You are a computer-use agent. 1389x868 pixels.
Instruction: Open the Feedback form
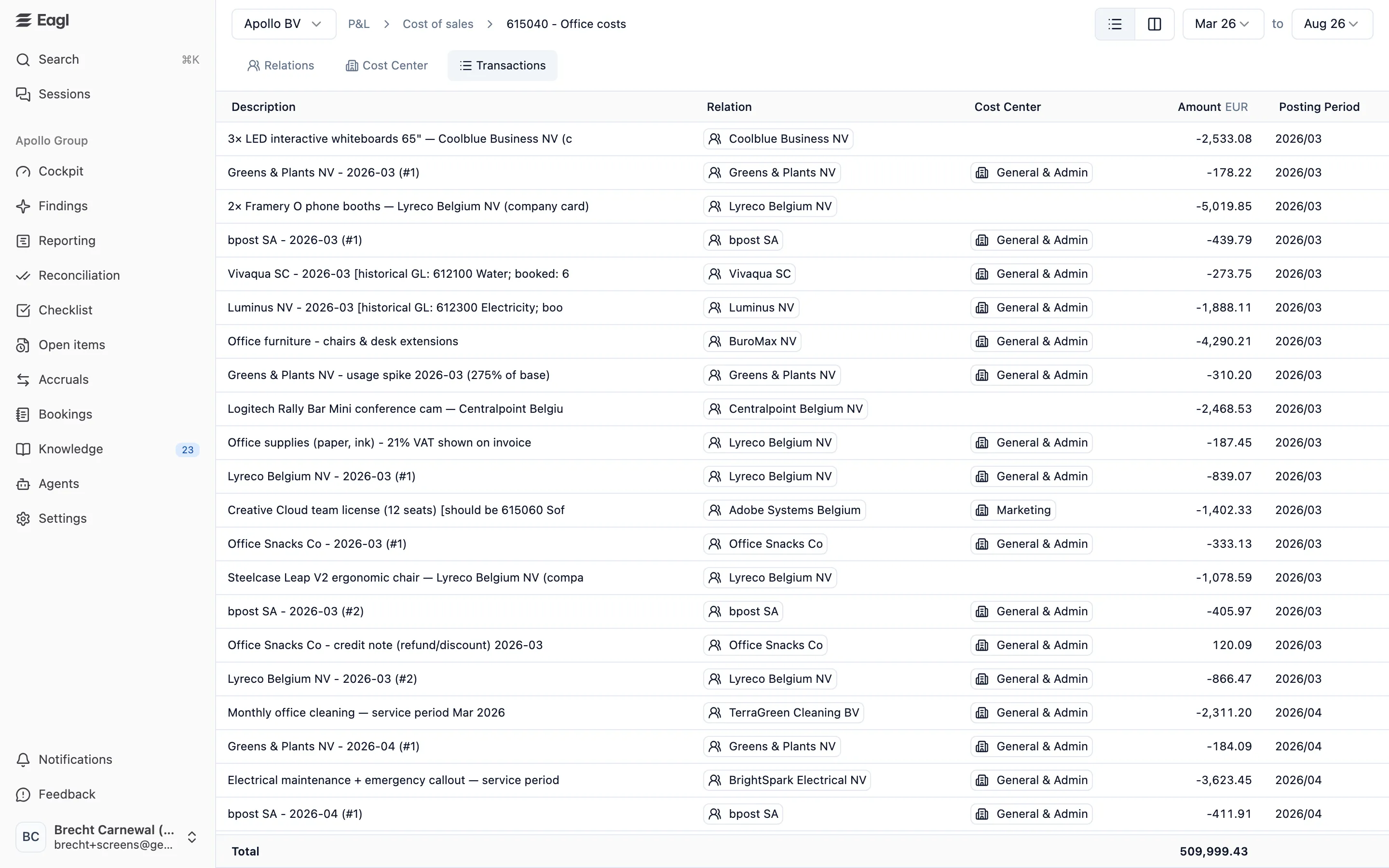(x=108, y=795)
